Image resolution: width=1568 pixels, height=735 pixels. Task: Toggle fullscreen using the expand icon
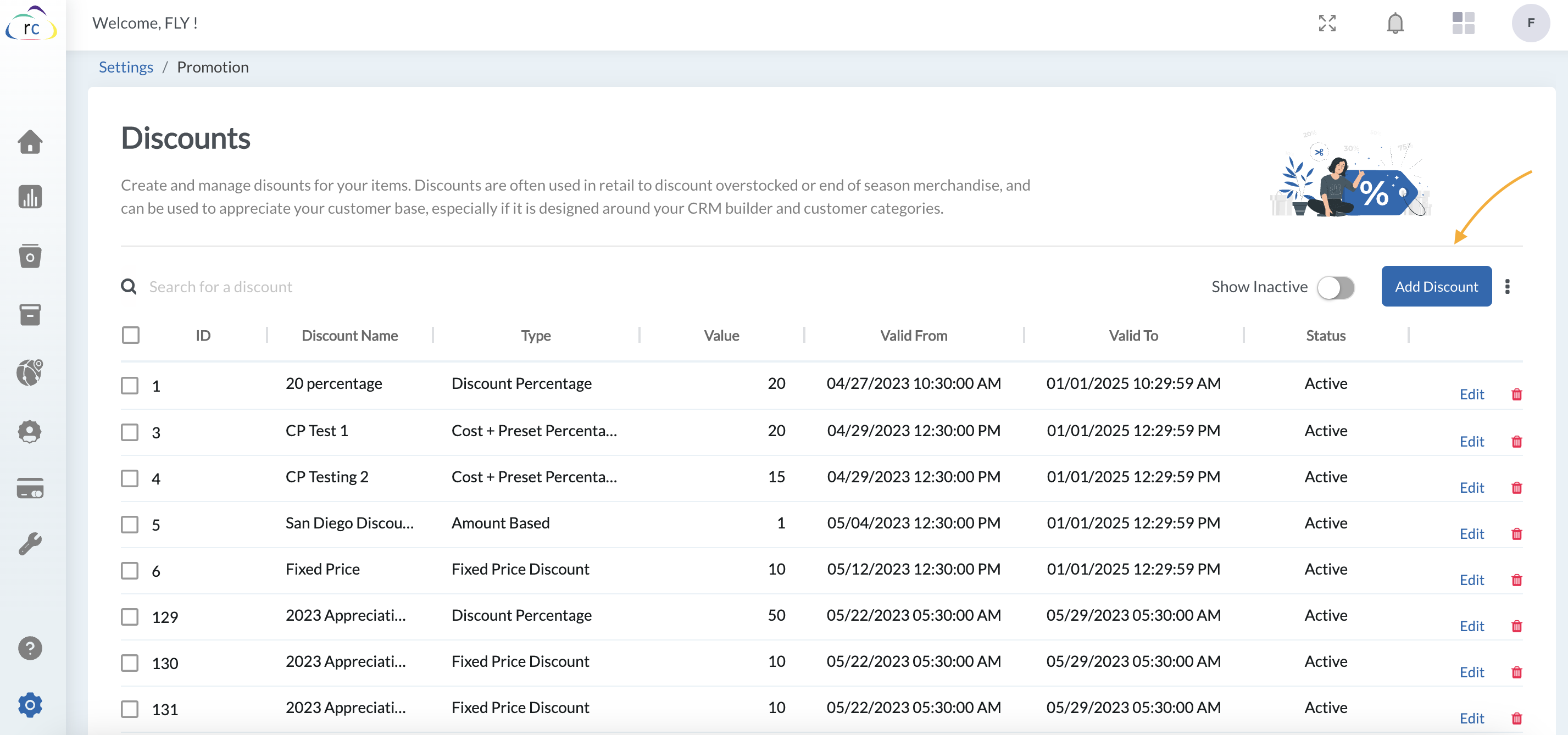tap(1327, 23)
